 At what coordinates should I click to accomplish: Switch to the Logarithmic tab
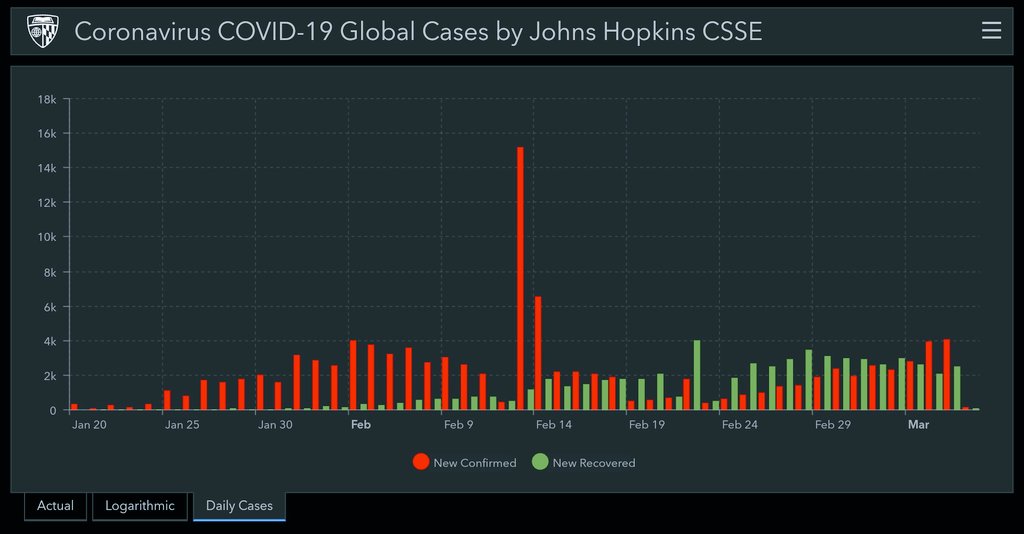pyautogui.click(x=140, y=506)
